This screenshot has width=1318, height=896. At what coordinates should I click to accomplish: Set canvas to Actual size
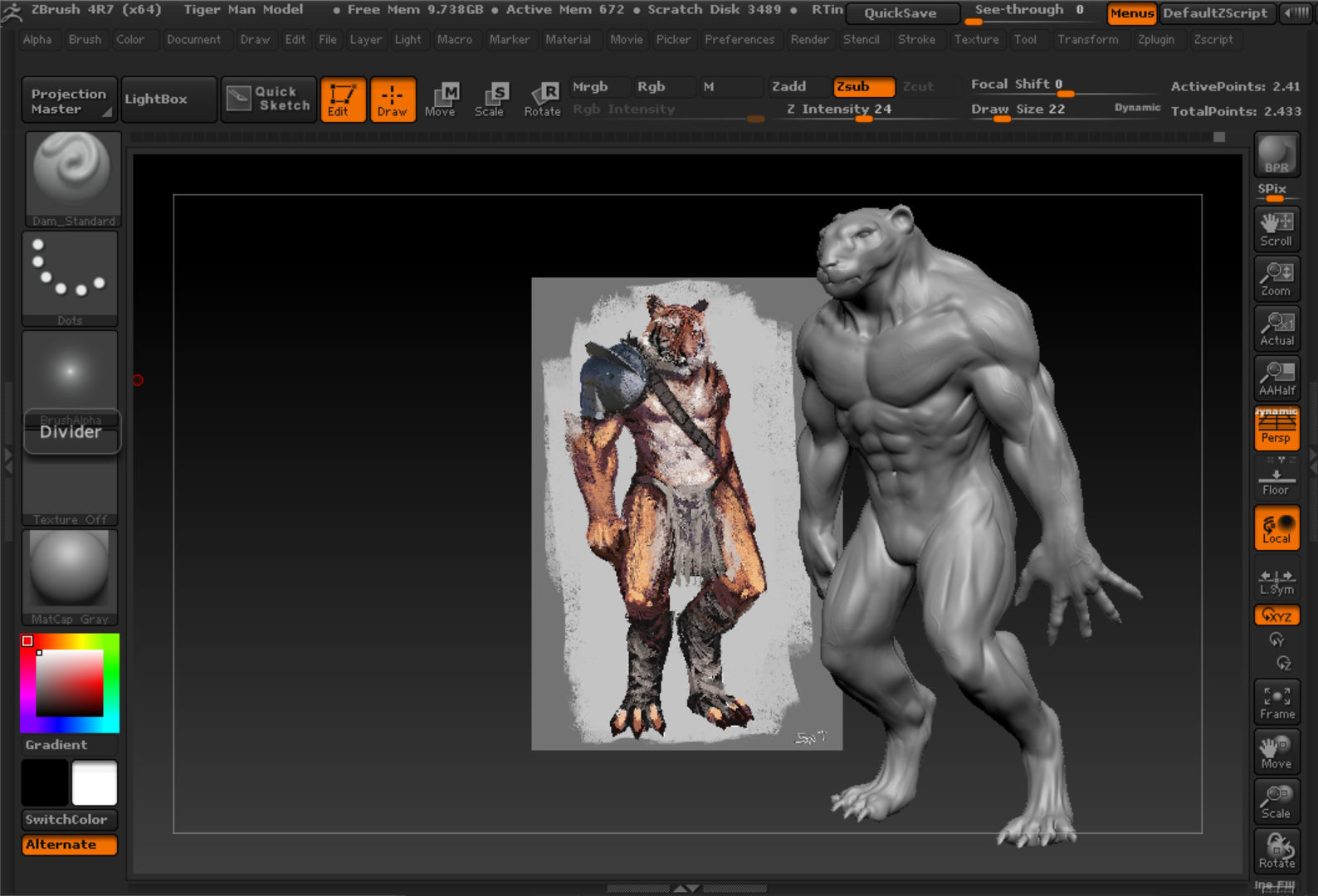point(1277,329)
